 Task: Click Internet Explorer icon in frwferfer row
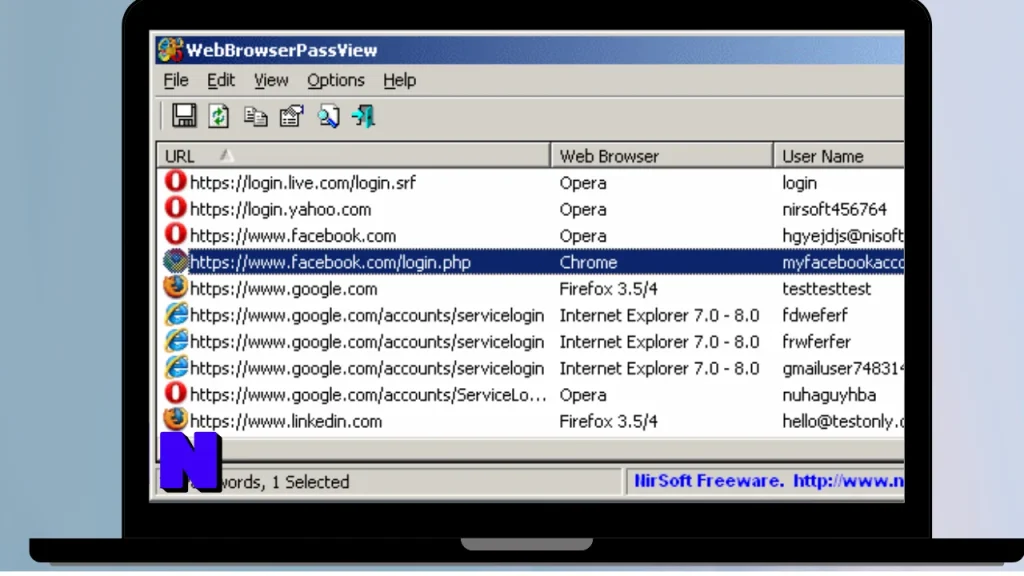click(x=176, y=341)
